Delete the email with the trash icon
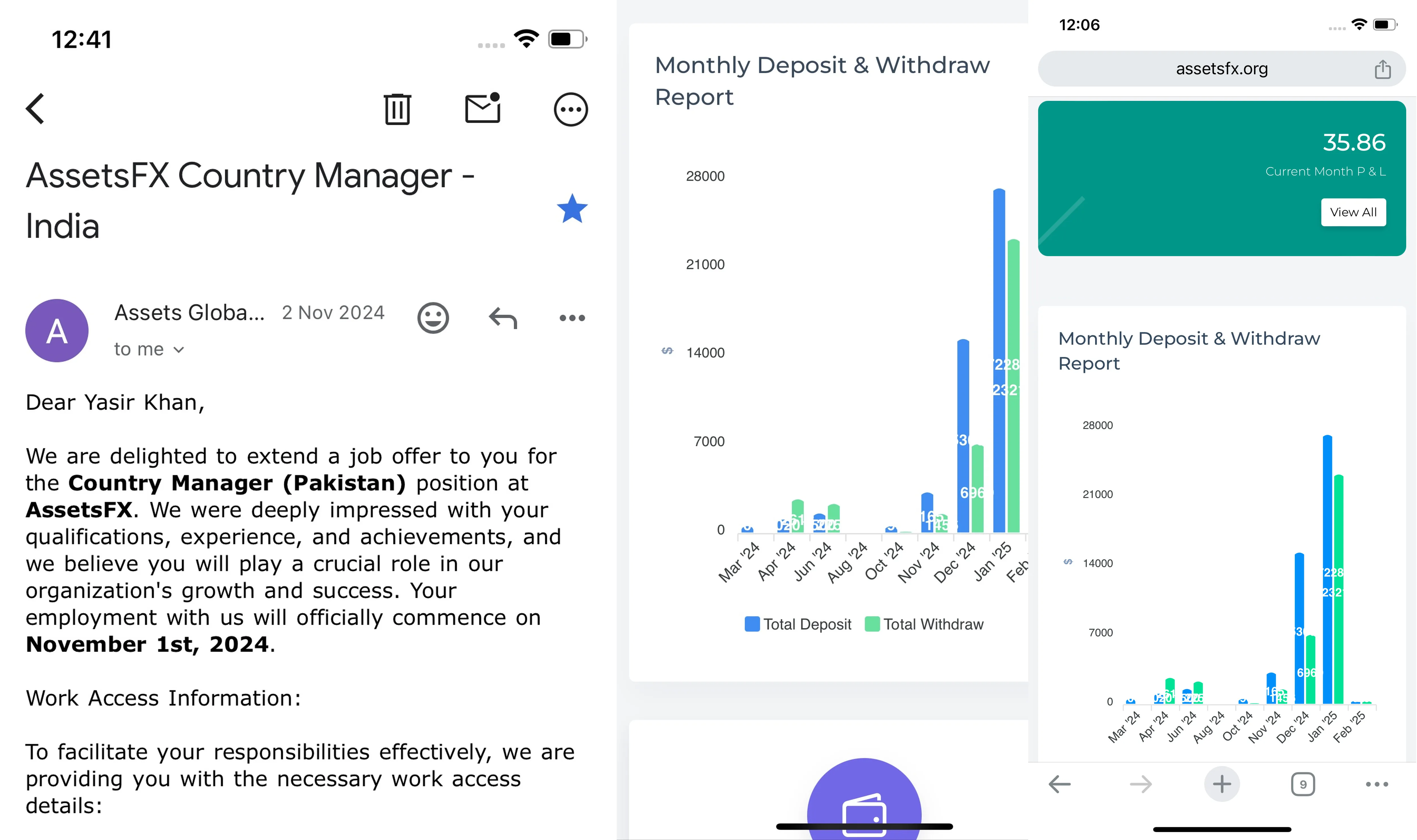 (x=397, y=109)
